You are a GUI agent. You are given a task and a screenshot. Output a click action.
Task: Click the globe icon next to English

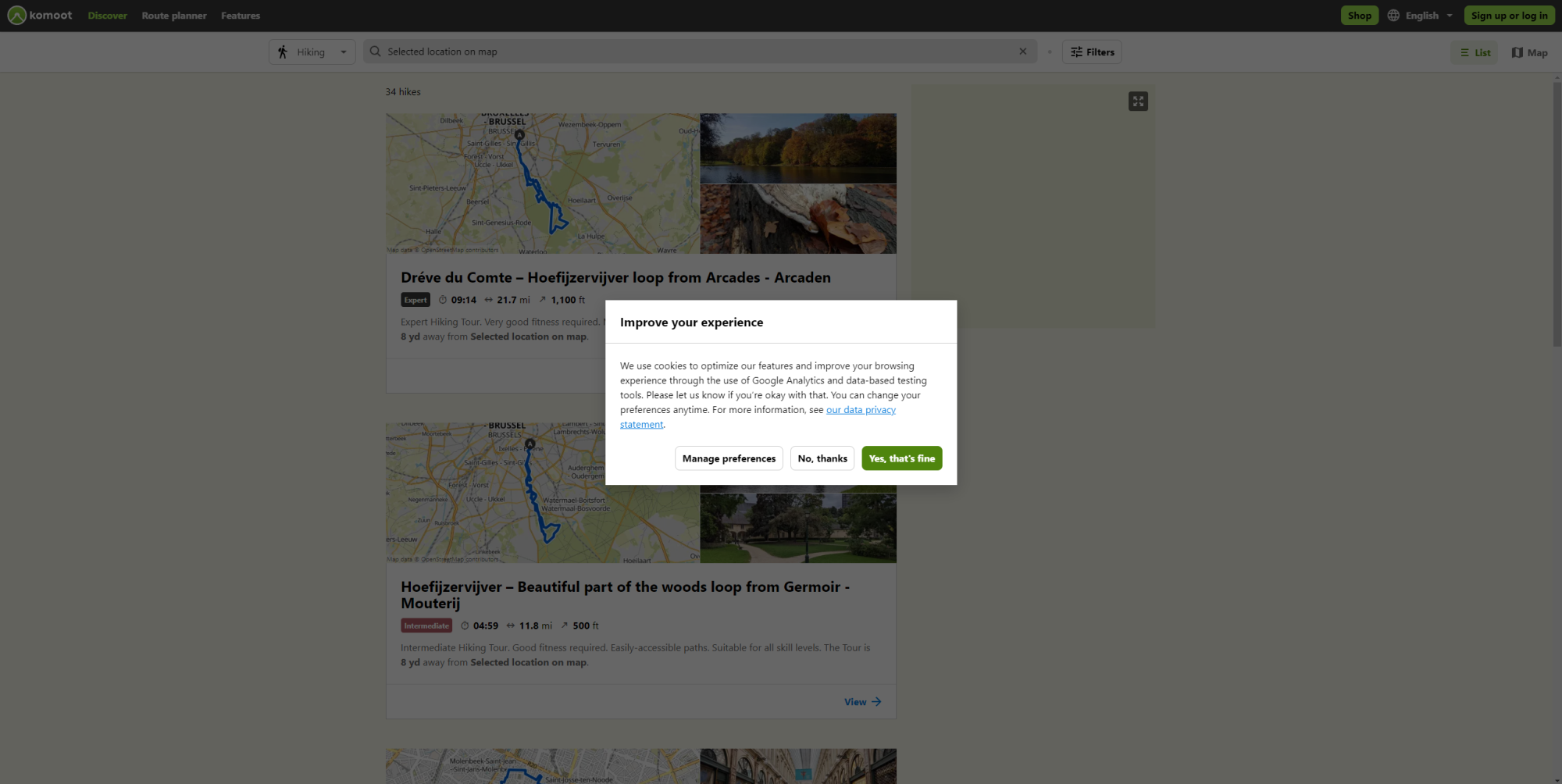pyautogui.click(x=1392, y=15)
